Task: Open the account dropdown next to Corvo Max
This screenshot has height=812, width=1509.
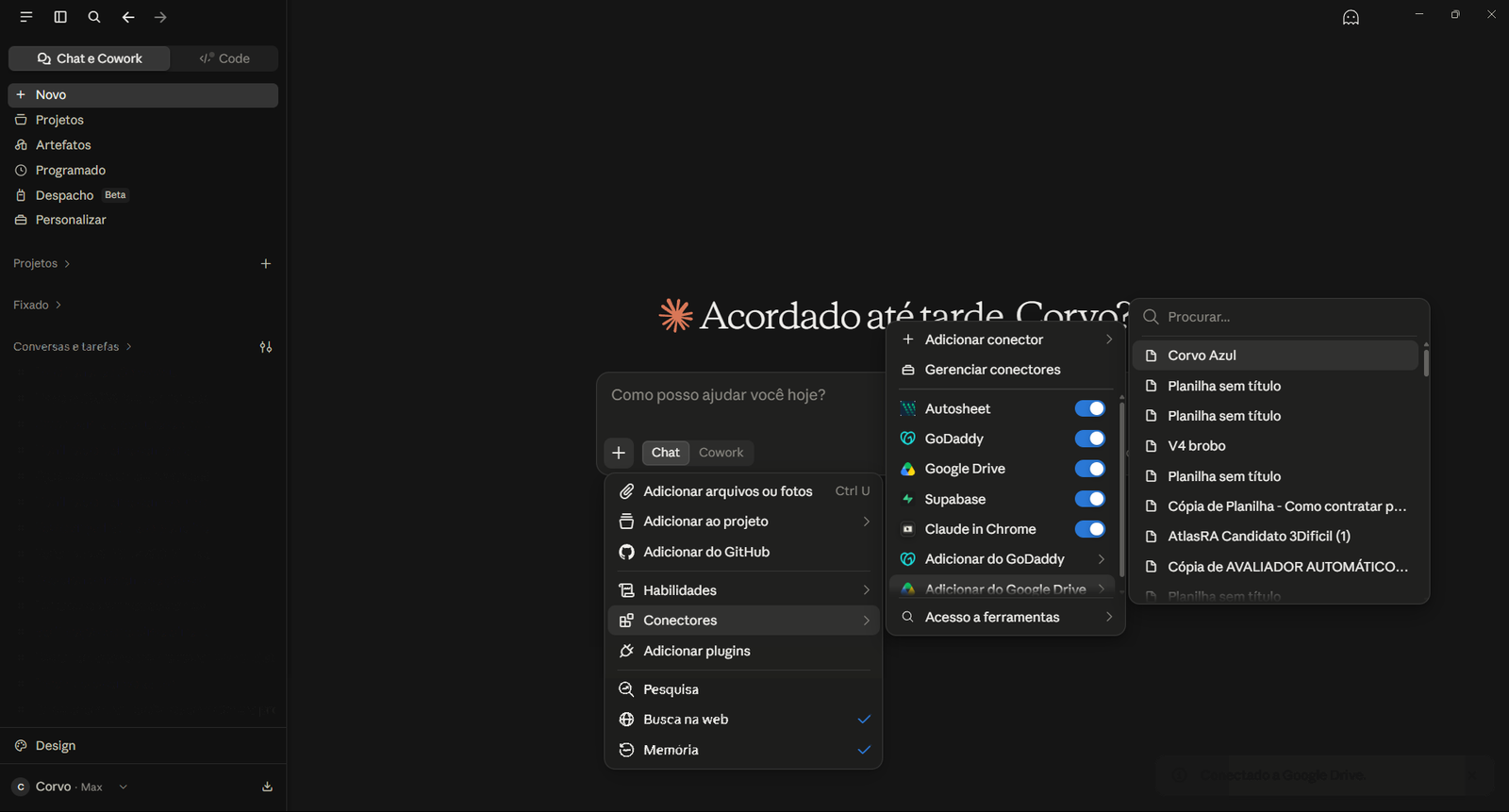Action: click(123, 787)
